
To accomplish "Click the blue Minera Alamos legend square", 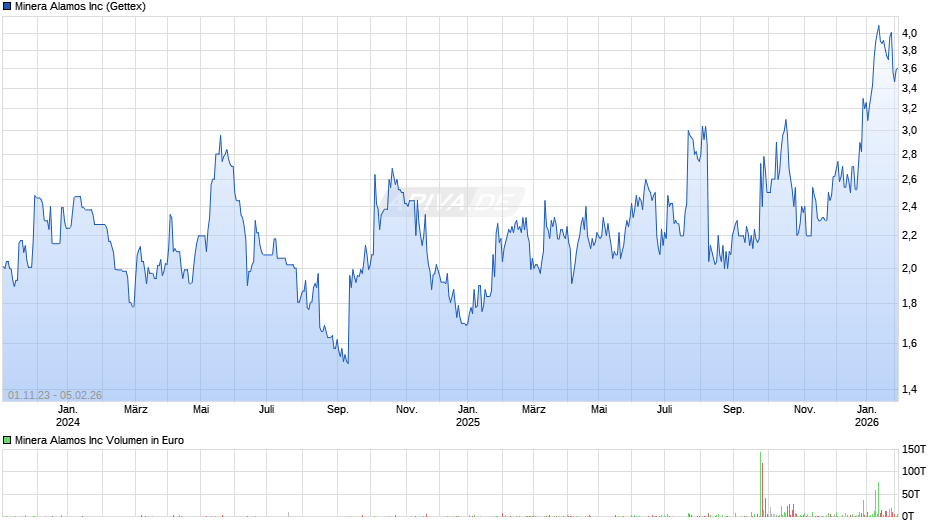I will 7,7.
